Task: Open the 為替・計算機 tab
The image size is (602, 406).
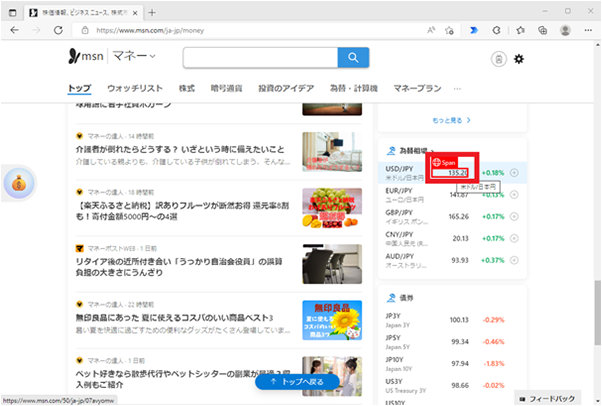Action: point(354,88)
